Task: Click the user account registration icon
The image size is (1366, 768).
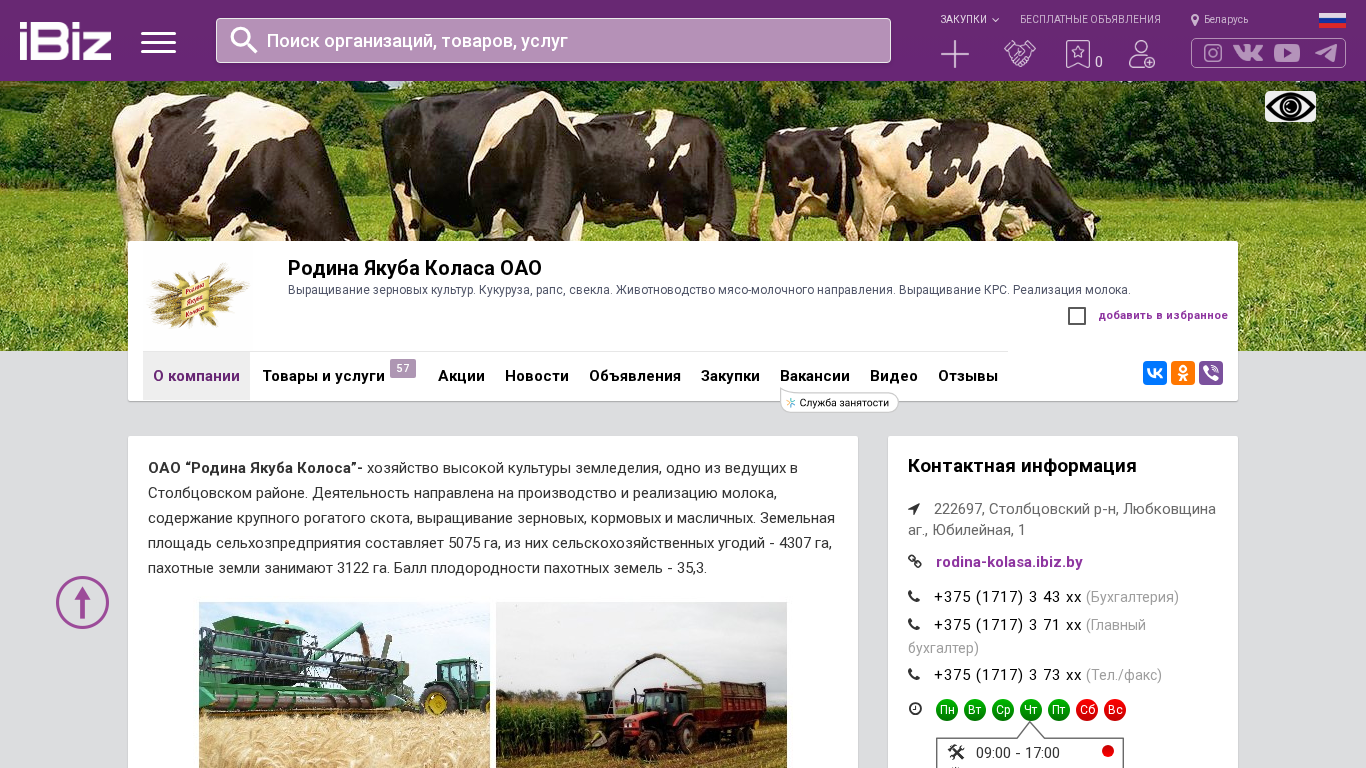Action: pos(1142,54)
